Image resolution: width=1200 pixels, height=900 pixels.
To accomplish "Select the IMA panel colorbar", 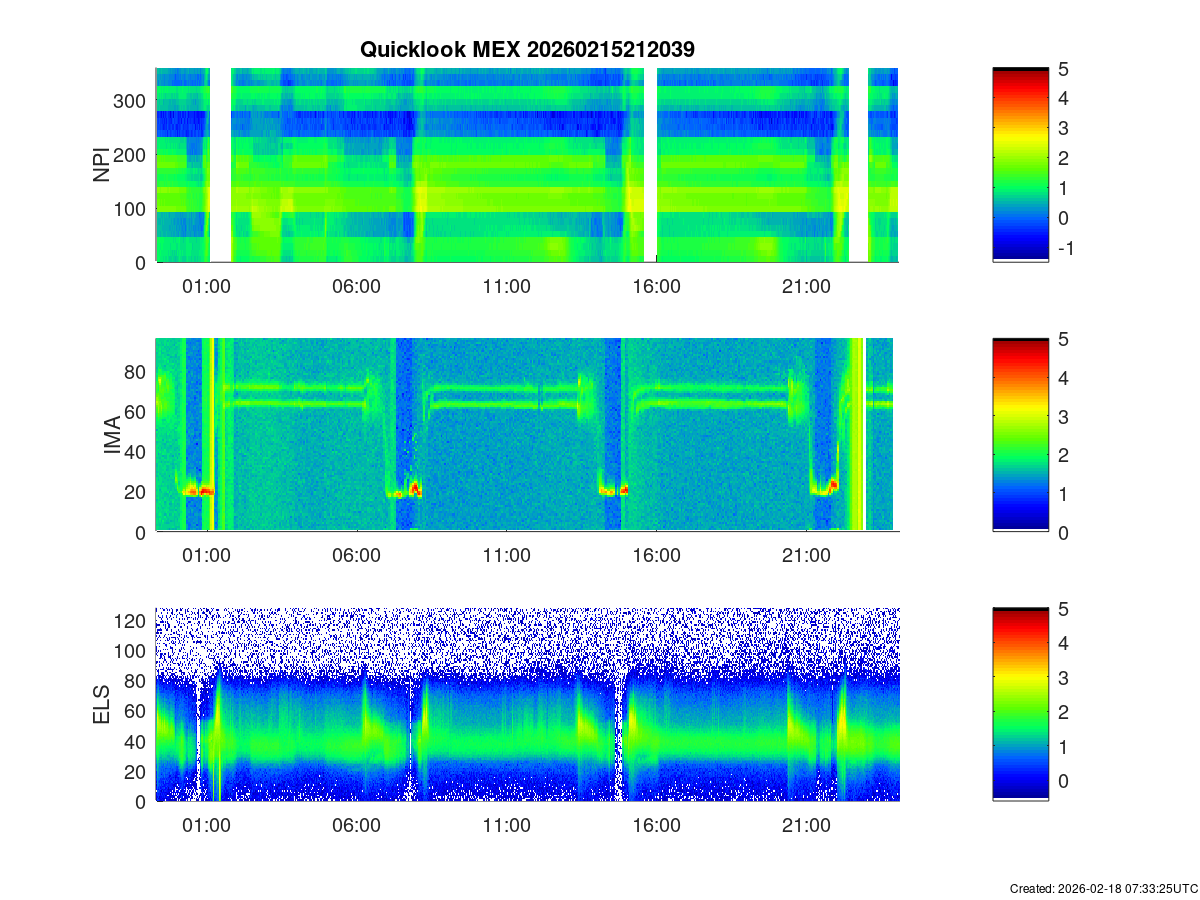I will click(1020, 435).
